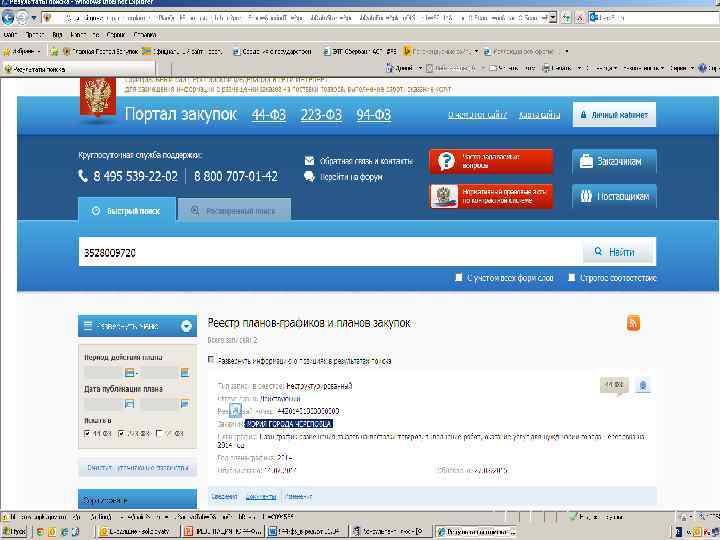
Task: Switch to the Расширенный поиск tab
Action: point(234,211)
